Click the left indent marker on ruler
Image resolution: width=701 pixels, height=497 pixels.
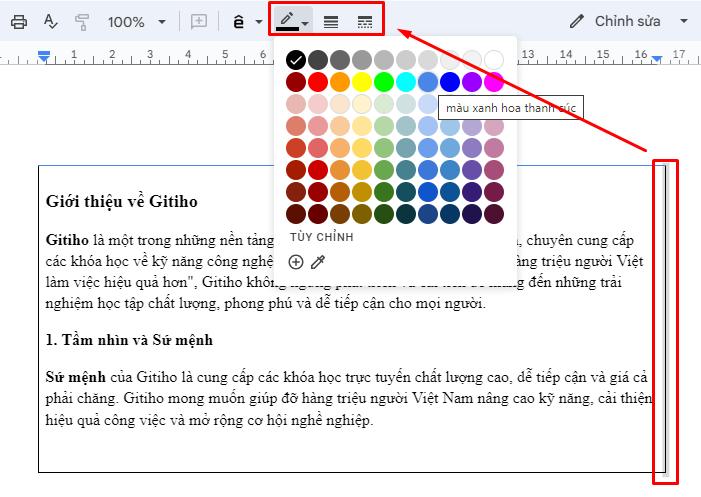44,56
